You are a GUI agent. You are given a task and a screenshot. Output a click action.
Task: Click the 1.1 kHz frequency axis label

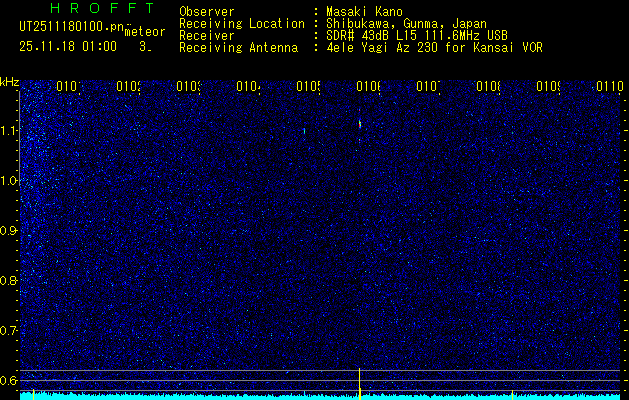point(9,130)
